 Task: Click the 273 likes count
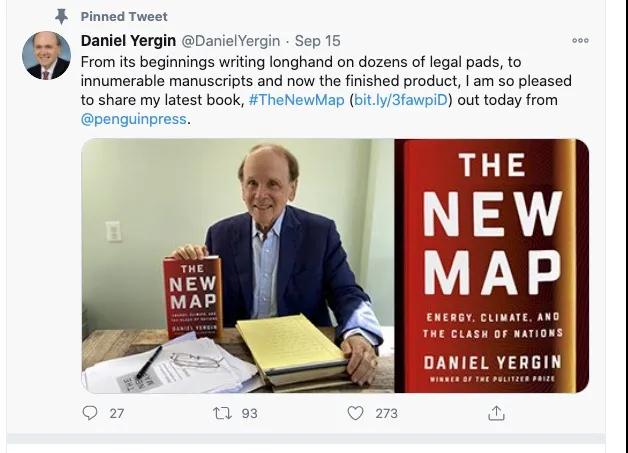click(386, 413)
